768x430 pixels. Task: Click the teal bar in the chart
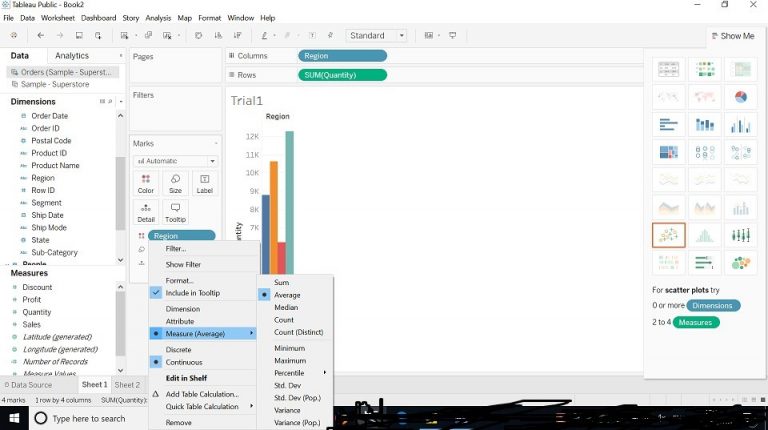point(289,202)
